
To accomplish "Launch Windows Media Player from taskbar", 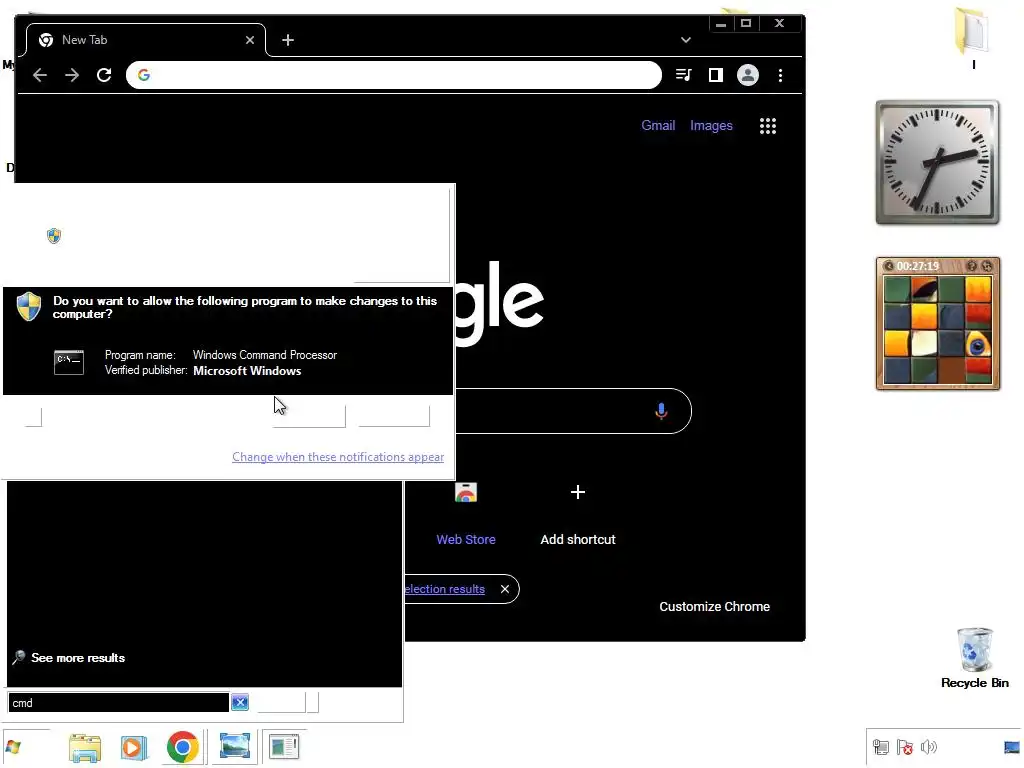I will 134,747.
